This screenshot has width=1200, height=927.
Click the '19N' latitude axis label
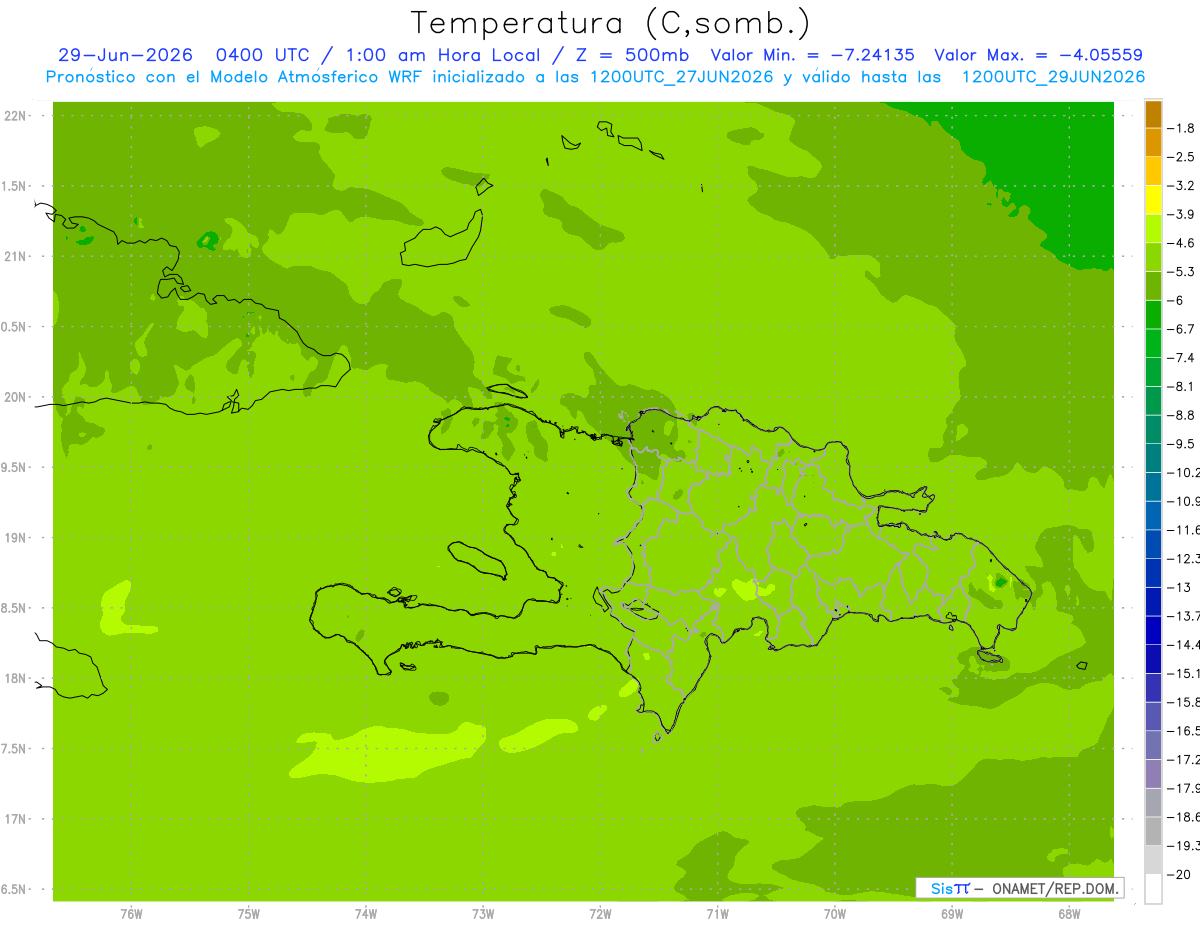(16, 538)
